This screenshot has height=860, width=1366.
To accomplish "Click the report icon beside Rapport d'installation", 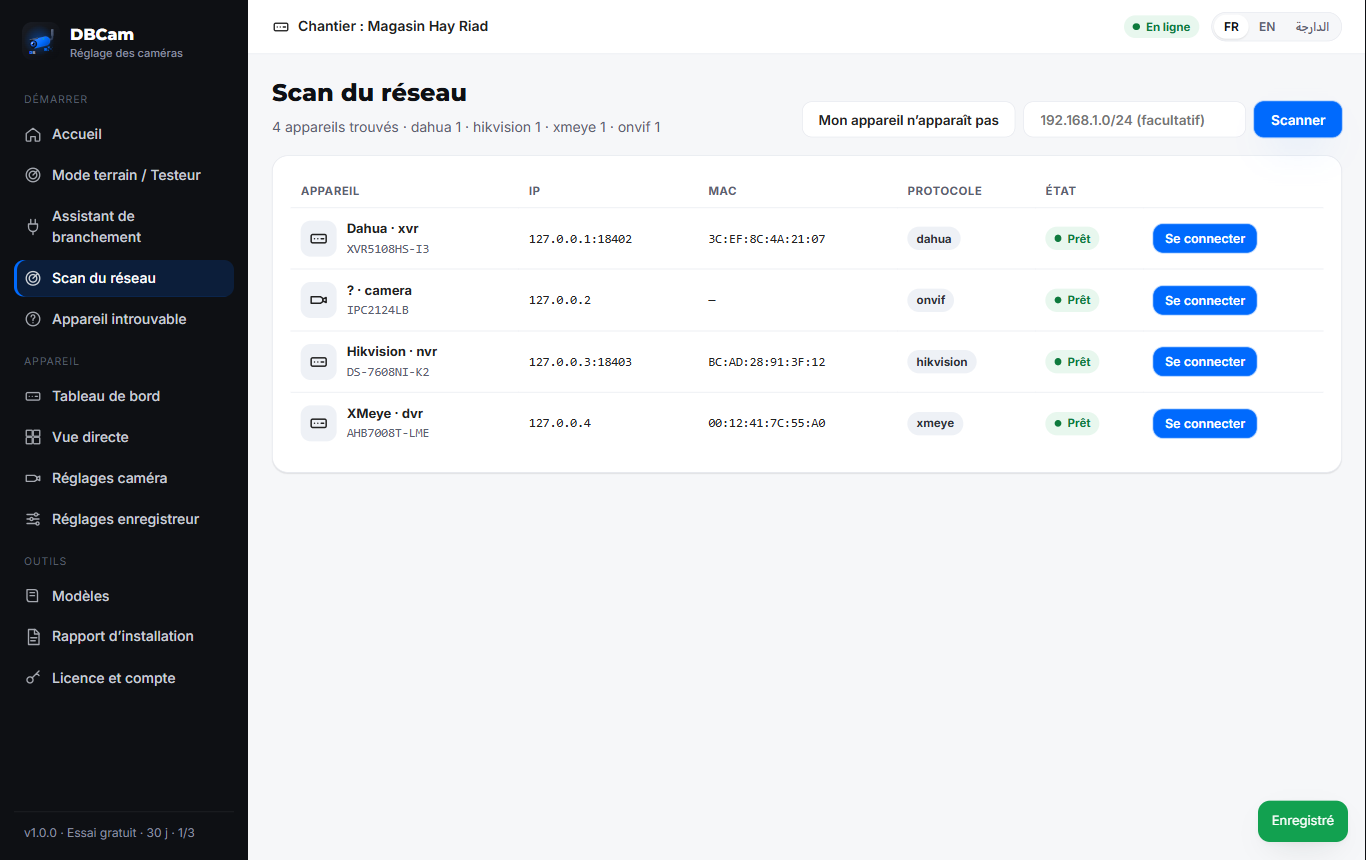I will pos(33,637).
